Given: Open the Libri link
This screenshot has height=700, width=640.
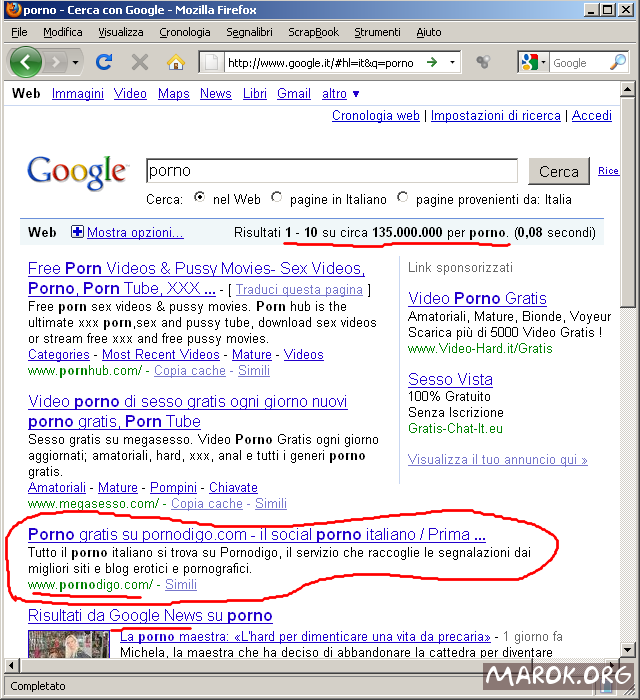Looking at the screenshot, I should pyautogui.click(x=255, y=93).
